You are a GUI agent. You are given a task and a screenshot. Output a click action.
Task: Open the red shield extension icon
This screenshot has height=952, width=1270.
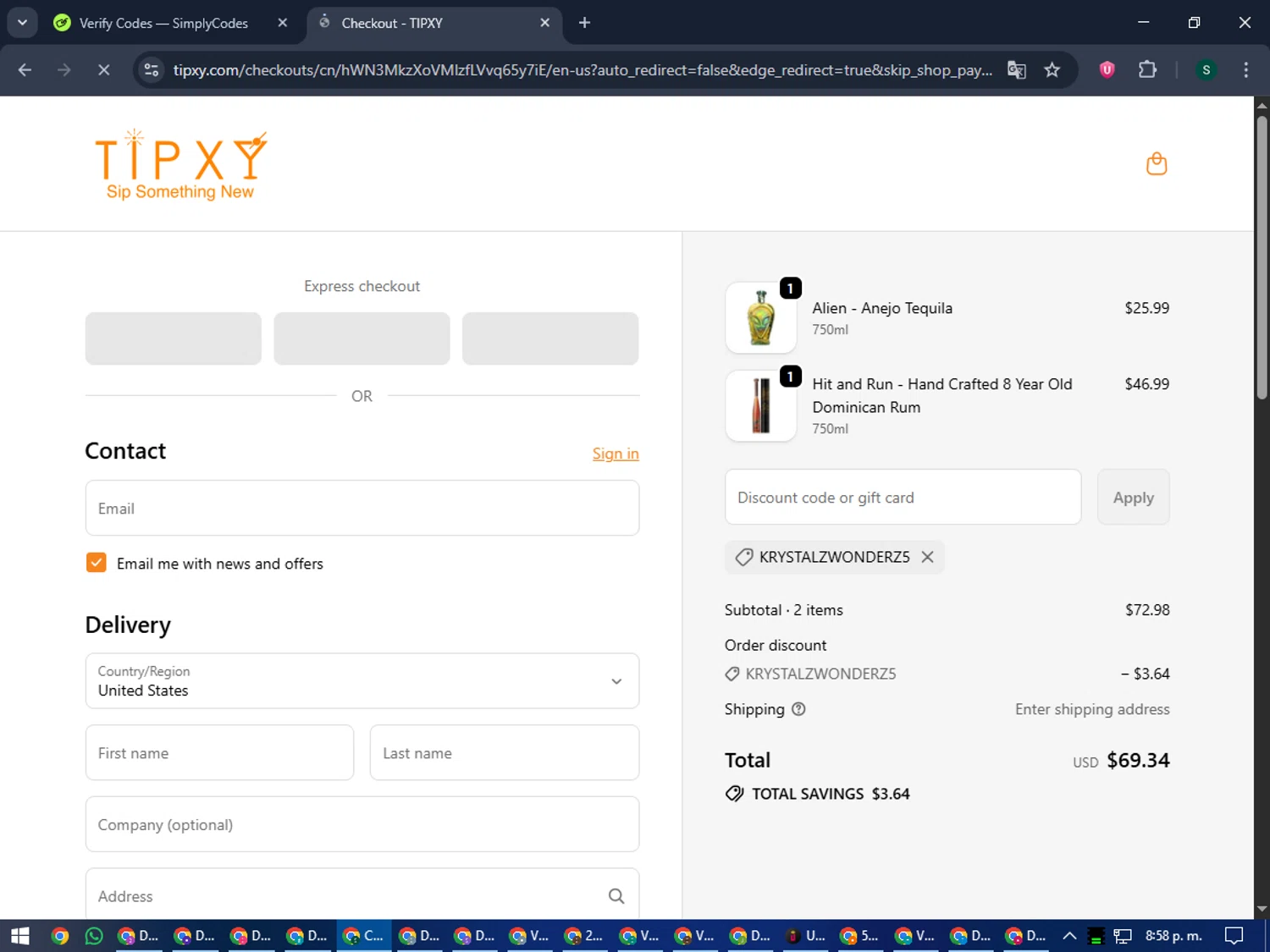(x=1107, y=69)
